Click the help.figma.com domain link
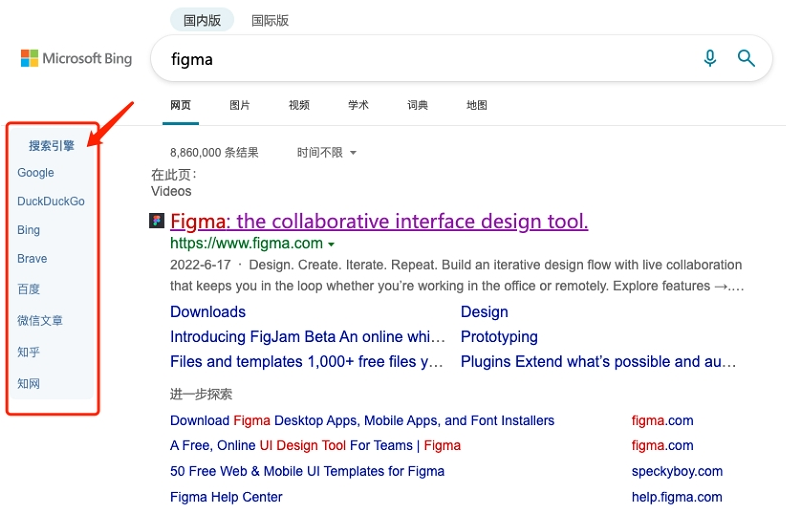This screenshot has width=786, height=509. [677, 497]
